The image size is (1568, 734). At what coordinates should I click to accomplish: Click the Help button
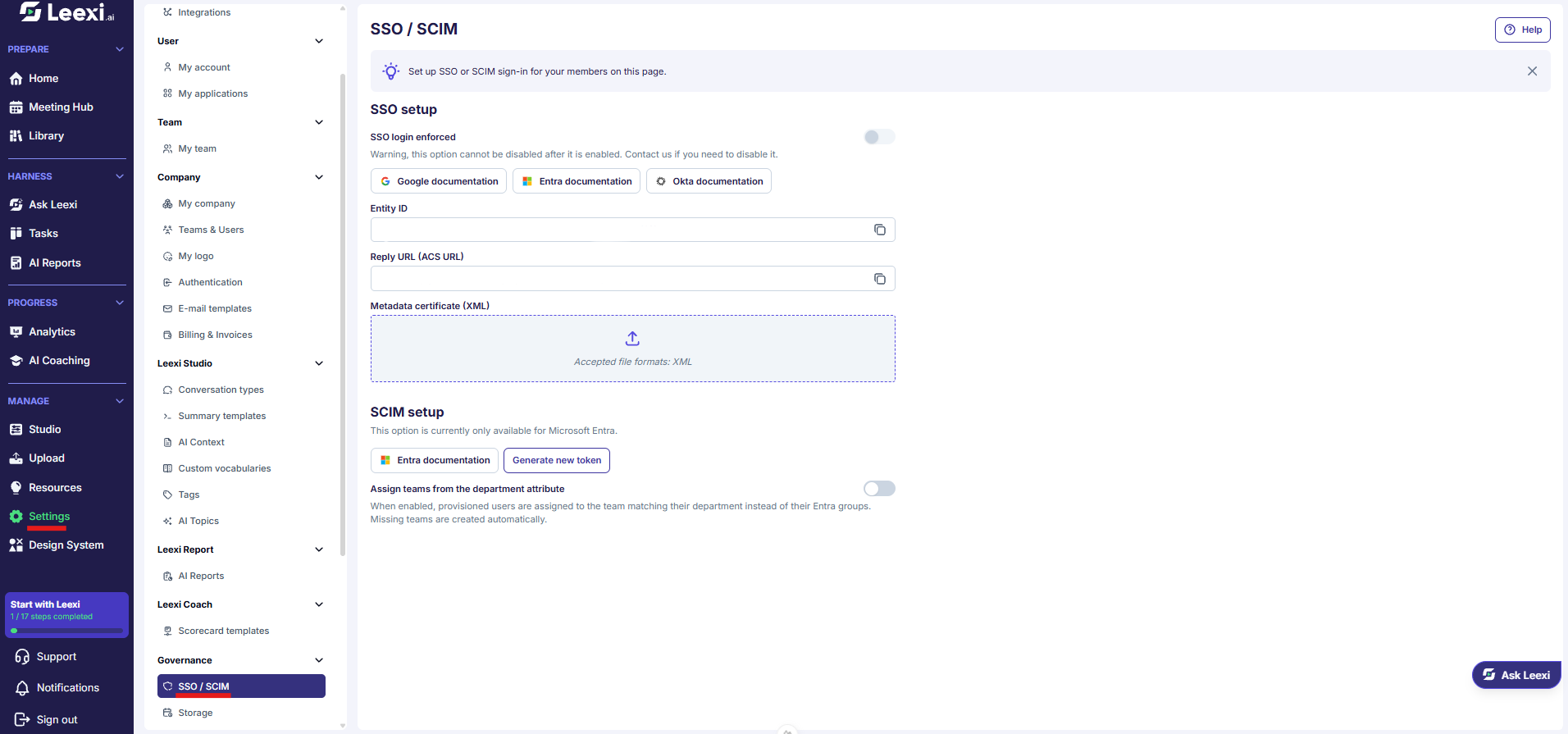pos(1523,30)
